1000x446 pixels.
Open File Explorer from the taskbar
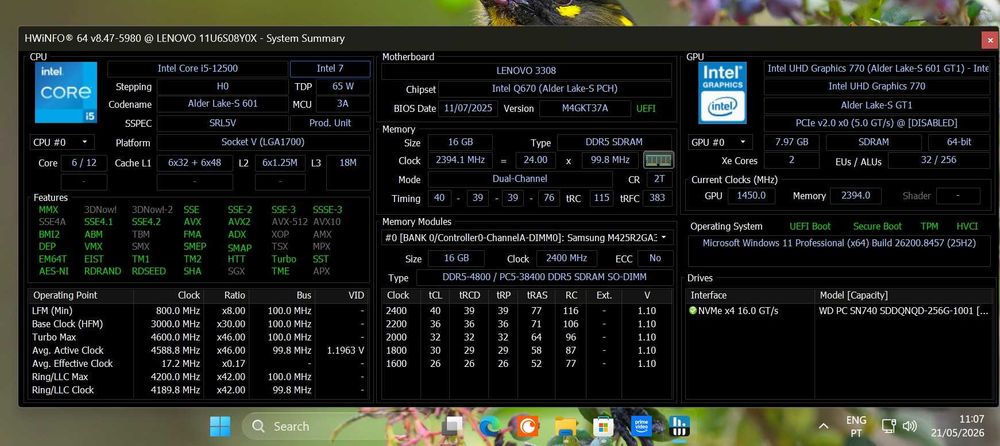tap(565, 426)
